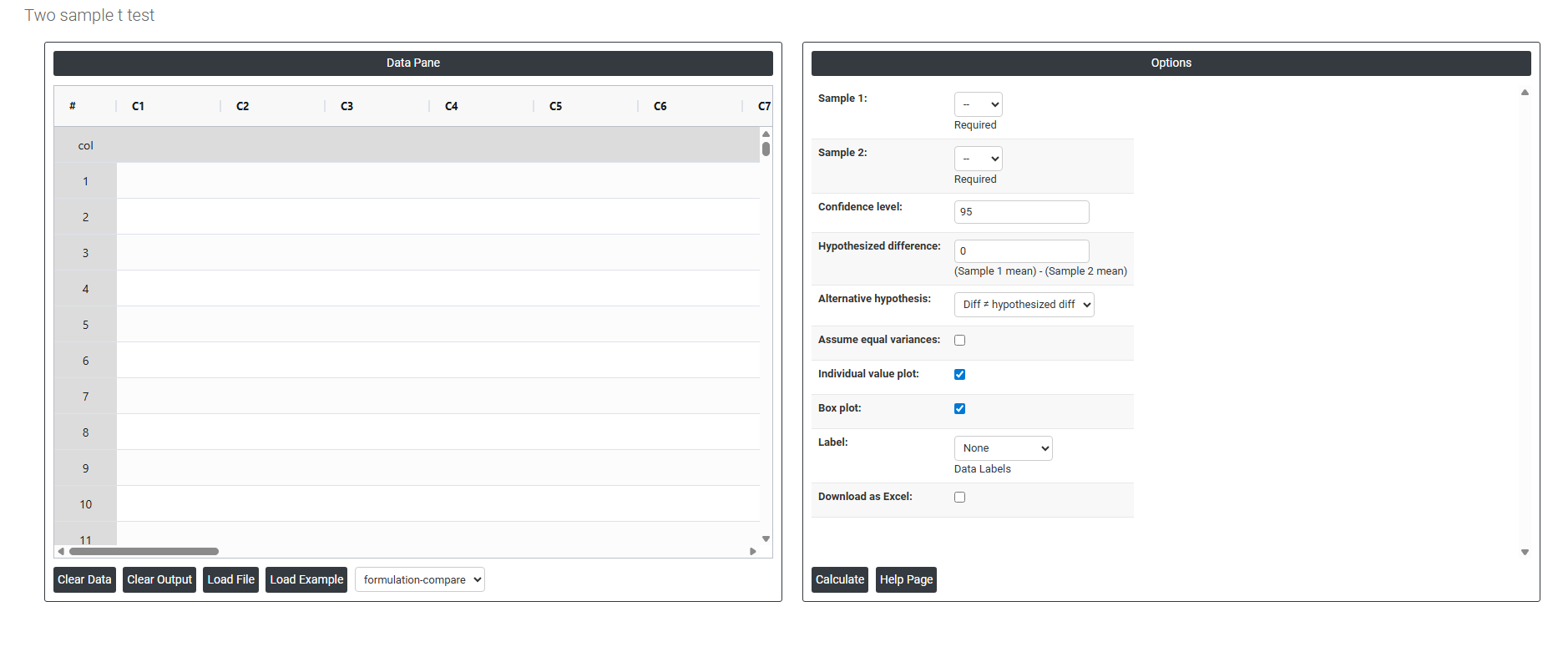Screen dimensions: 1568x647
Task: Click Options panel scroll up arrow
Action: (x=1525, y=93)
